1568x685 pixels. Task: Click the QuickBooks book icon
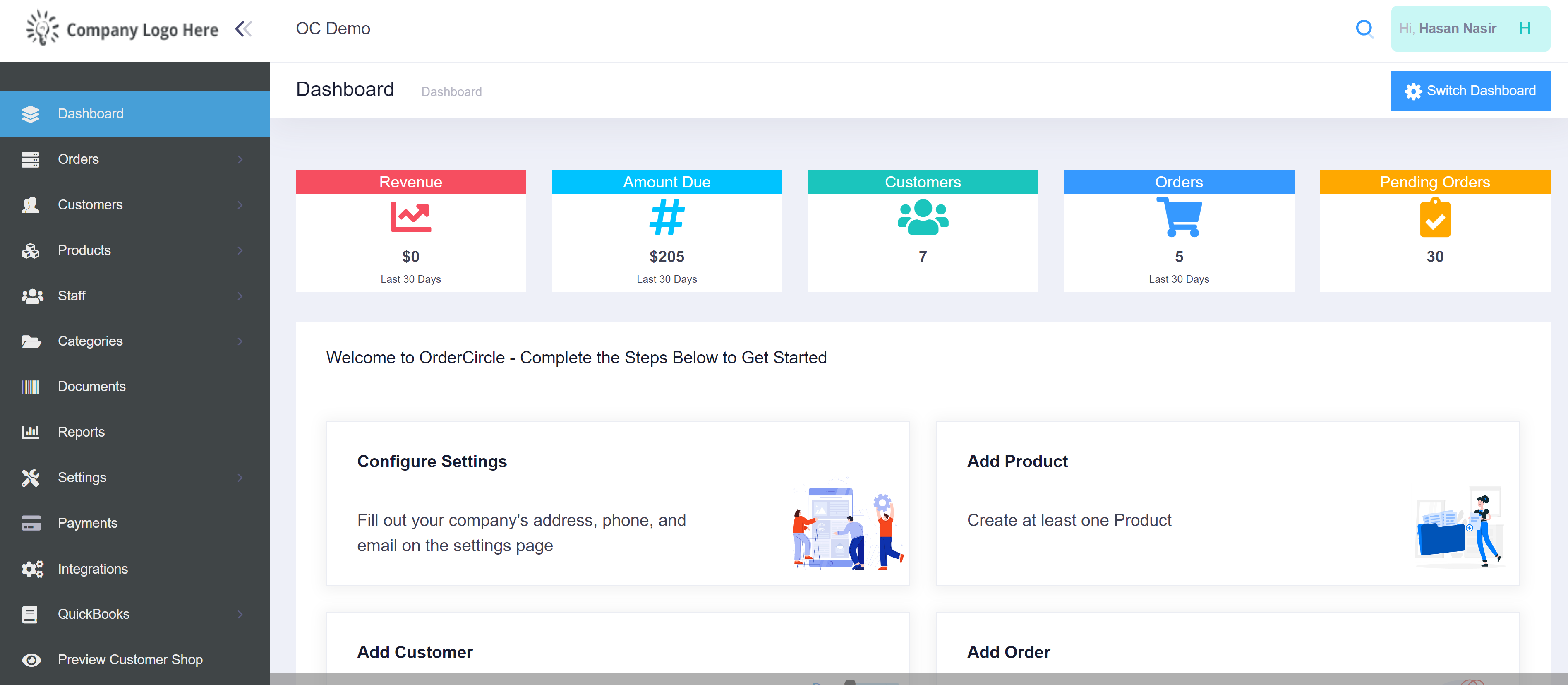pos(30,614)
